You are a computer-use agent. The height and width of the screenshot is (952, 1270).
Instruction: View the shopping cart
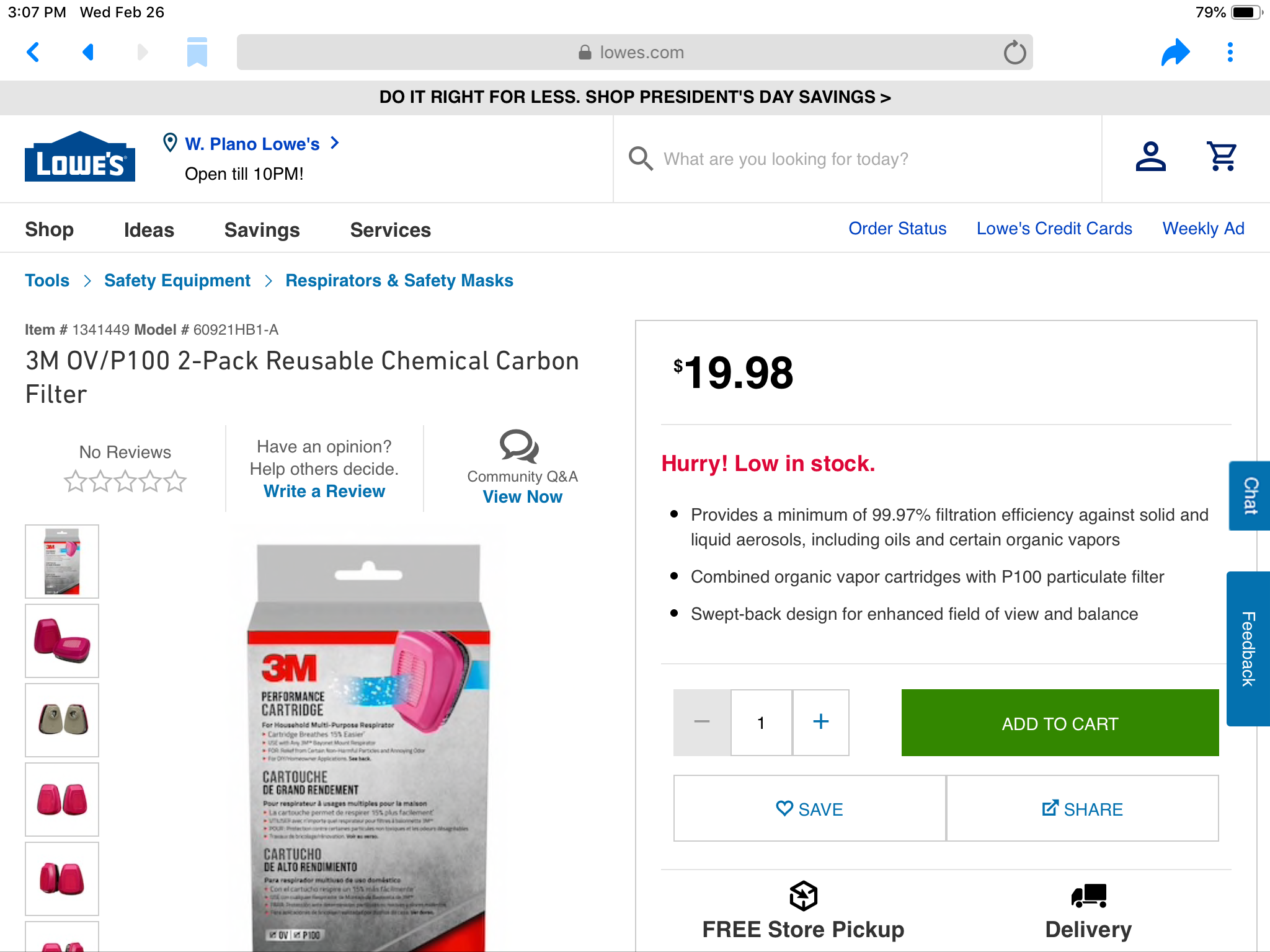(x=1222, y=157)
